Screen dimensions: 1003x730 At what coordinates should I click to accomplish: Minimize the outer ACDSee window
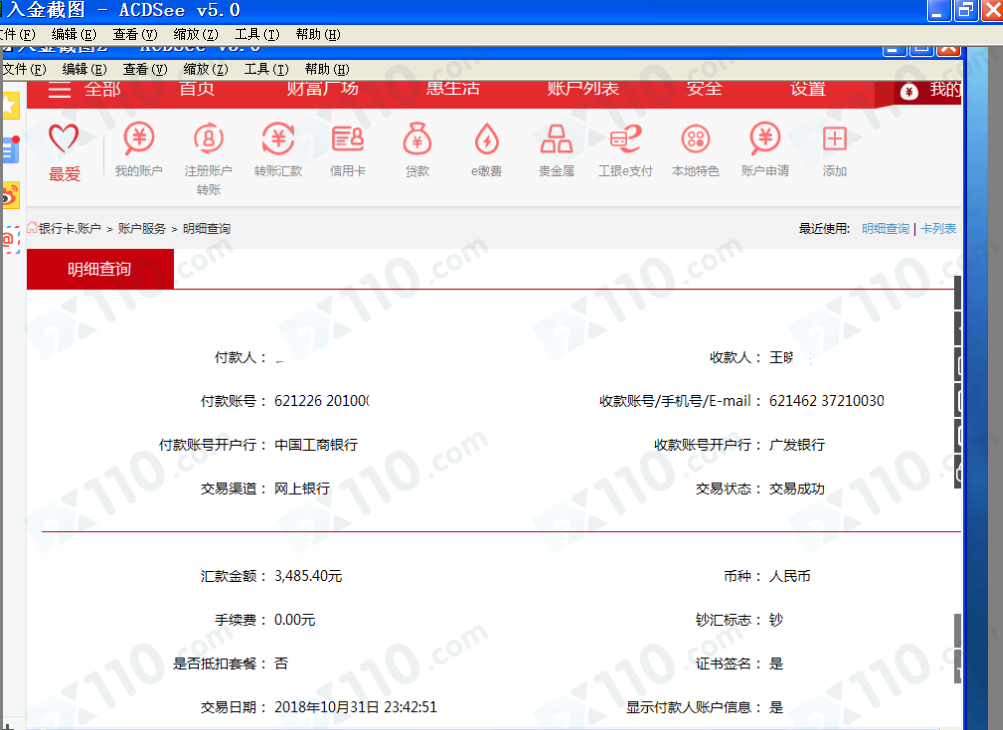coord(938,10)
